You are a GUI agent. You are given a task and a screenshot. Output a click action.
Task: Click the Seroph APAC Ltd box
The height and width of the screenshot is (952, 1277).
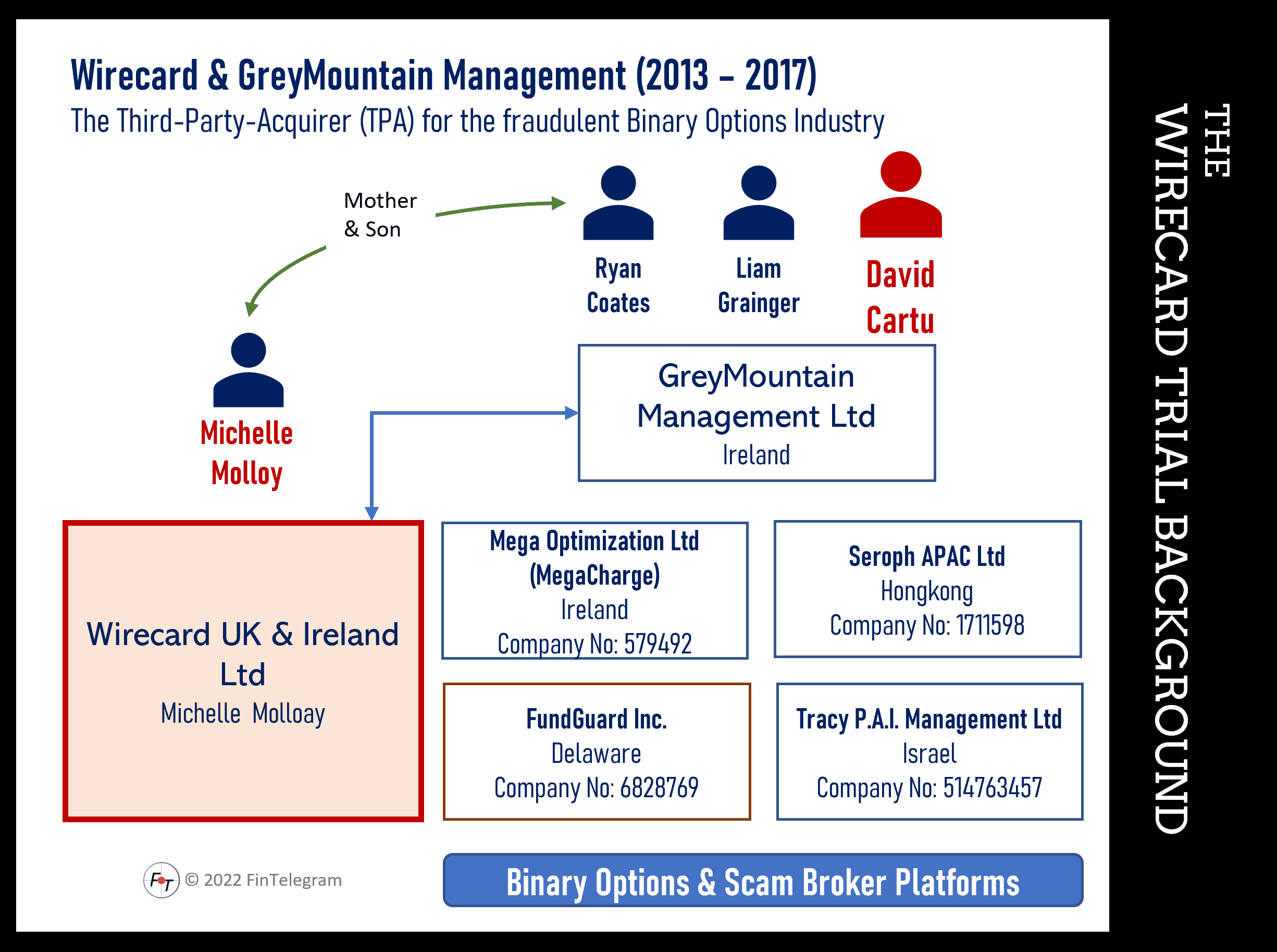point(927,589)
